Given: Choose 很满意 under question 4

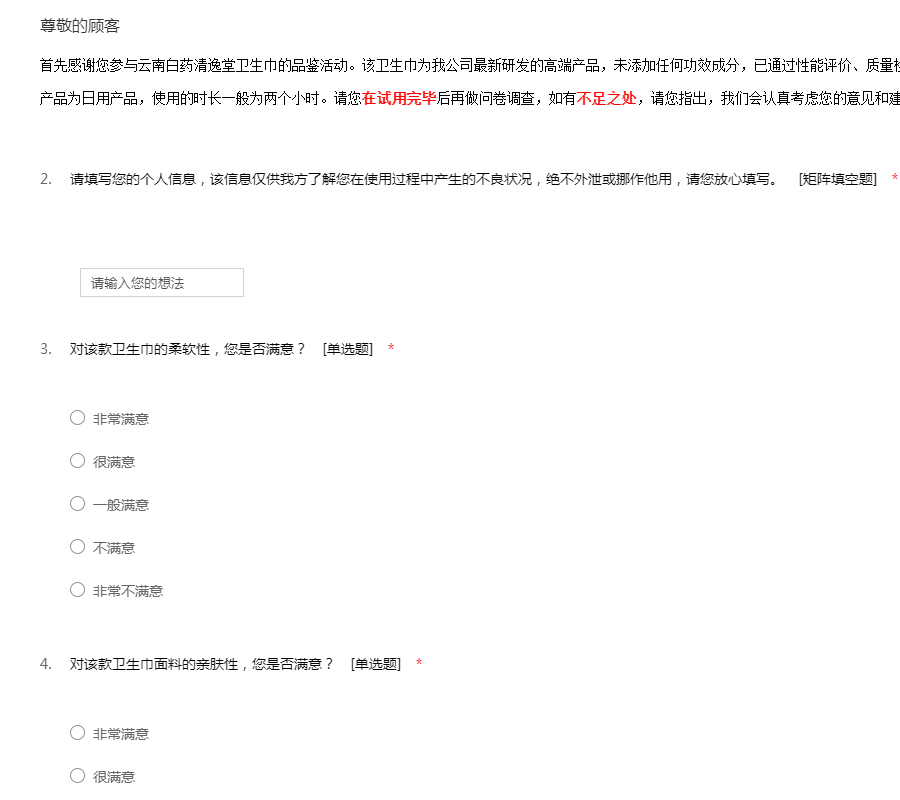Looking at the screenshot, I should point(78,776).
